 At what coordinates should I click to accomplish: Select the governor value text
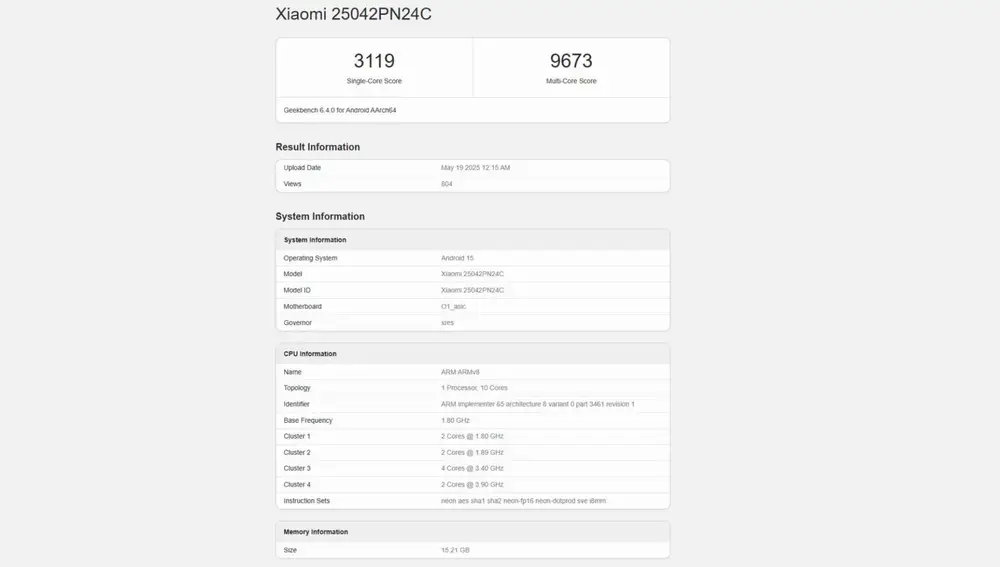pos(448,323)
